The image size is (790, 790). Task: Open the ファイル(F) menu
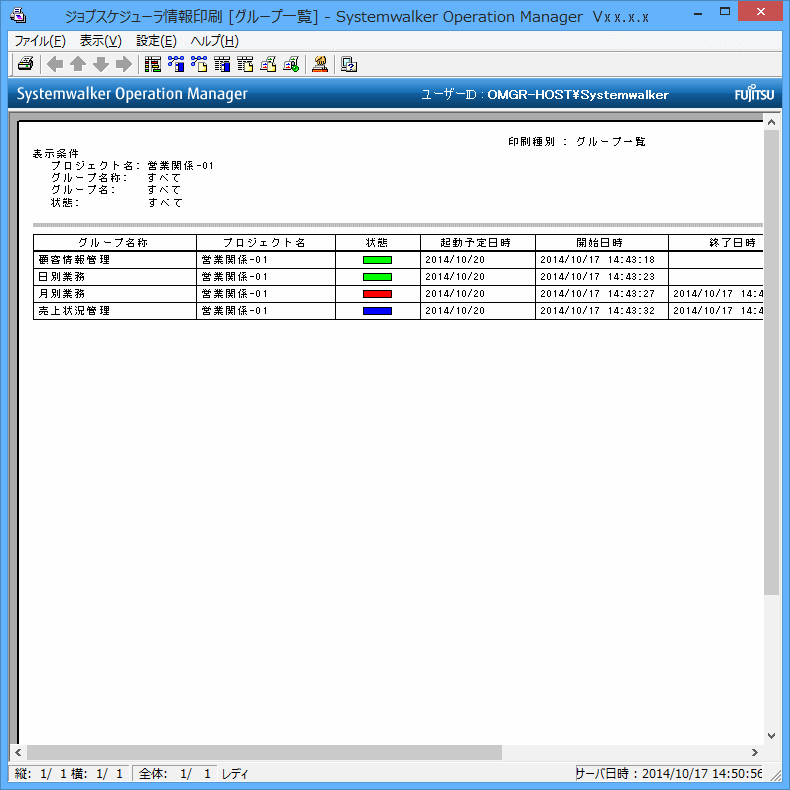[x=40, y=41]
